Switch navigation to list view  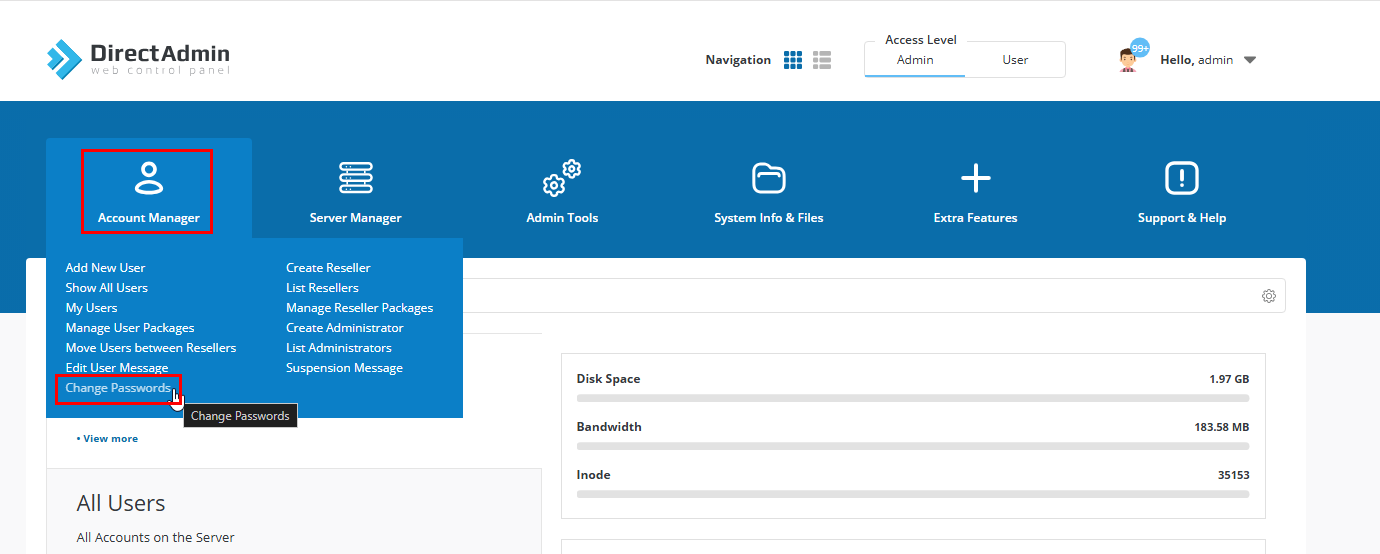coord(822,60)
